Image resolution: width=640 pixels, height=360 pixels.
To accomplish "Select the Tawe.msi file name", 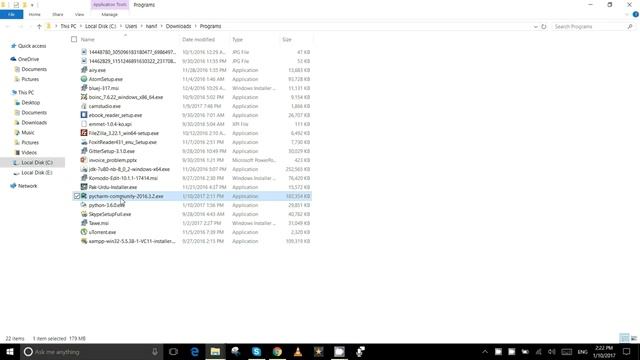I will tap(99, 223).
